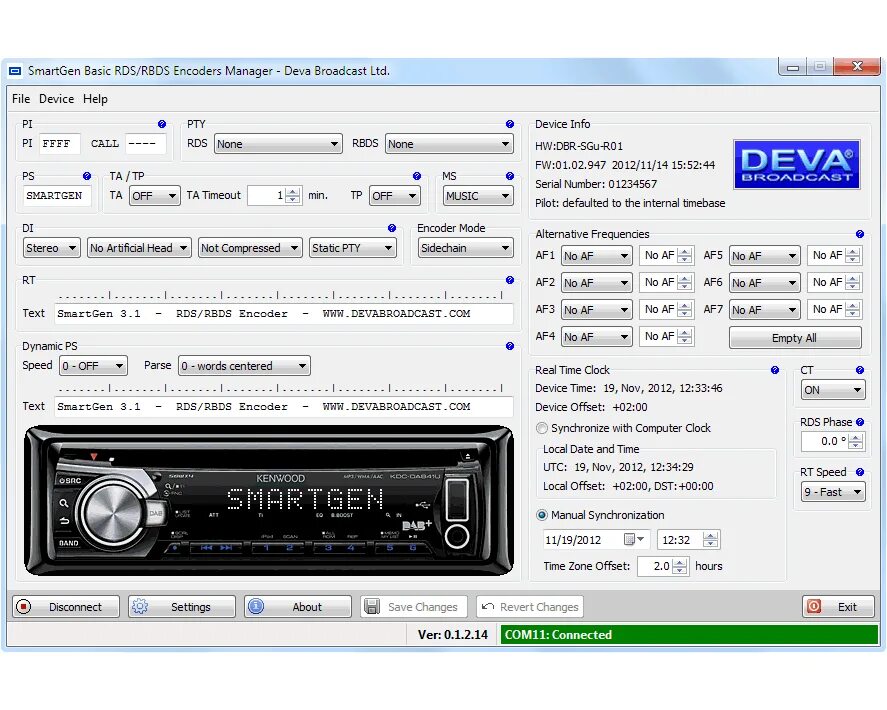Click the Exit button

(x=838, y=606)
